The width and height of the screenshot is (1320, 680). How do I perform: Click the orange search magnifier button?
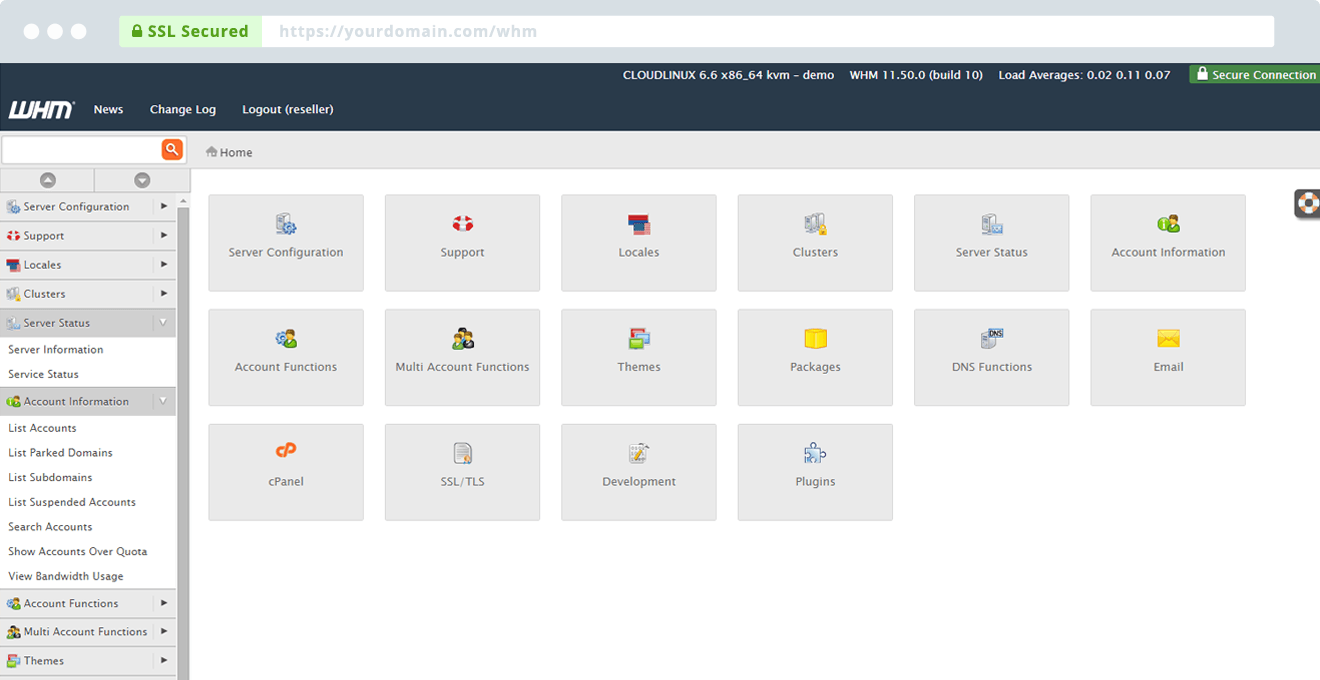[172, 149]
